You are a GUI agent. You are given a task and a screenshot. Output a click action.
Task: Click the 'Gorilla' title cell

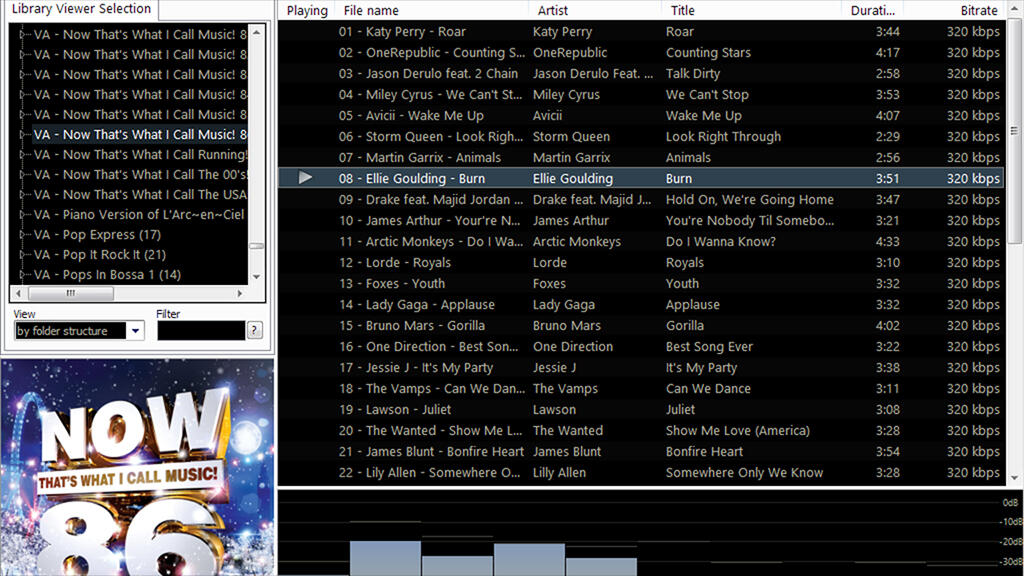click(684, 325)
